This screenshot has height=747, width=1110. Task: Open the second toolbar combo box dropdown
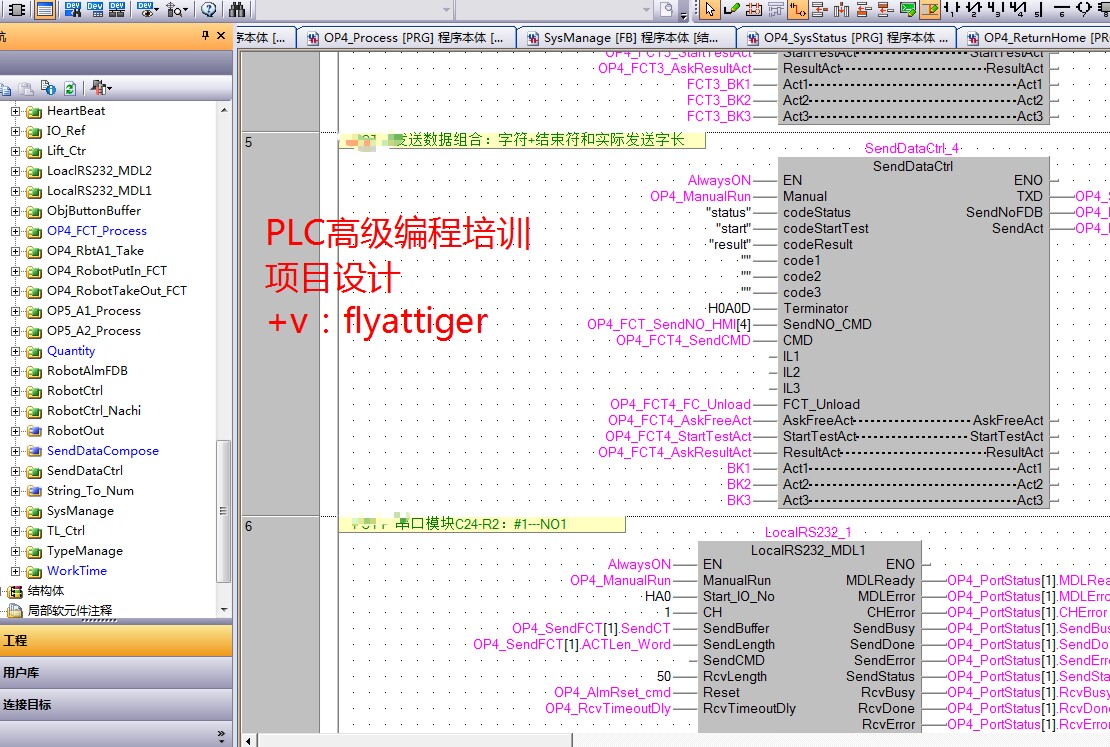click(646, 9)
